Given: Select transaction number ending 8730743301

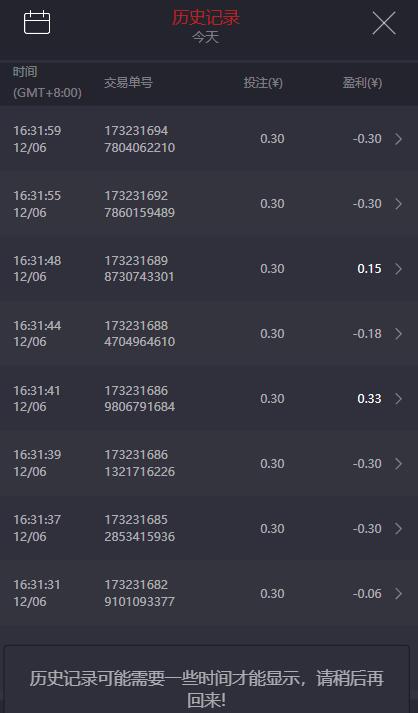Looking at the screenshot, I should tap(139, 269).
